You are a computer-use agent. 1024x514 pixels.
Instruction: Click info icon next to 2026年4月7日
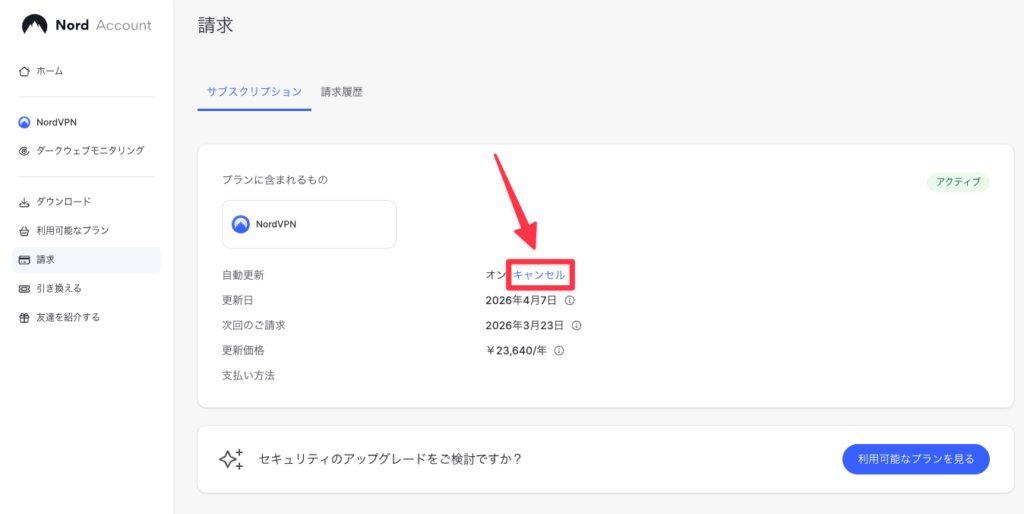[569, 300]
